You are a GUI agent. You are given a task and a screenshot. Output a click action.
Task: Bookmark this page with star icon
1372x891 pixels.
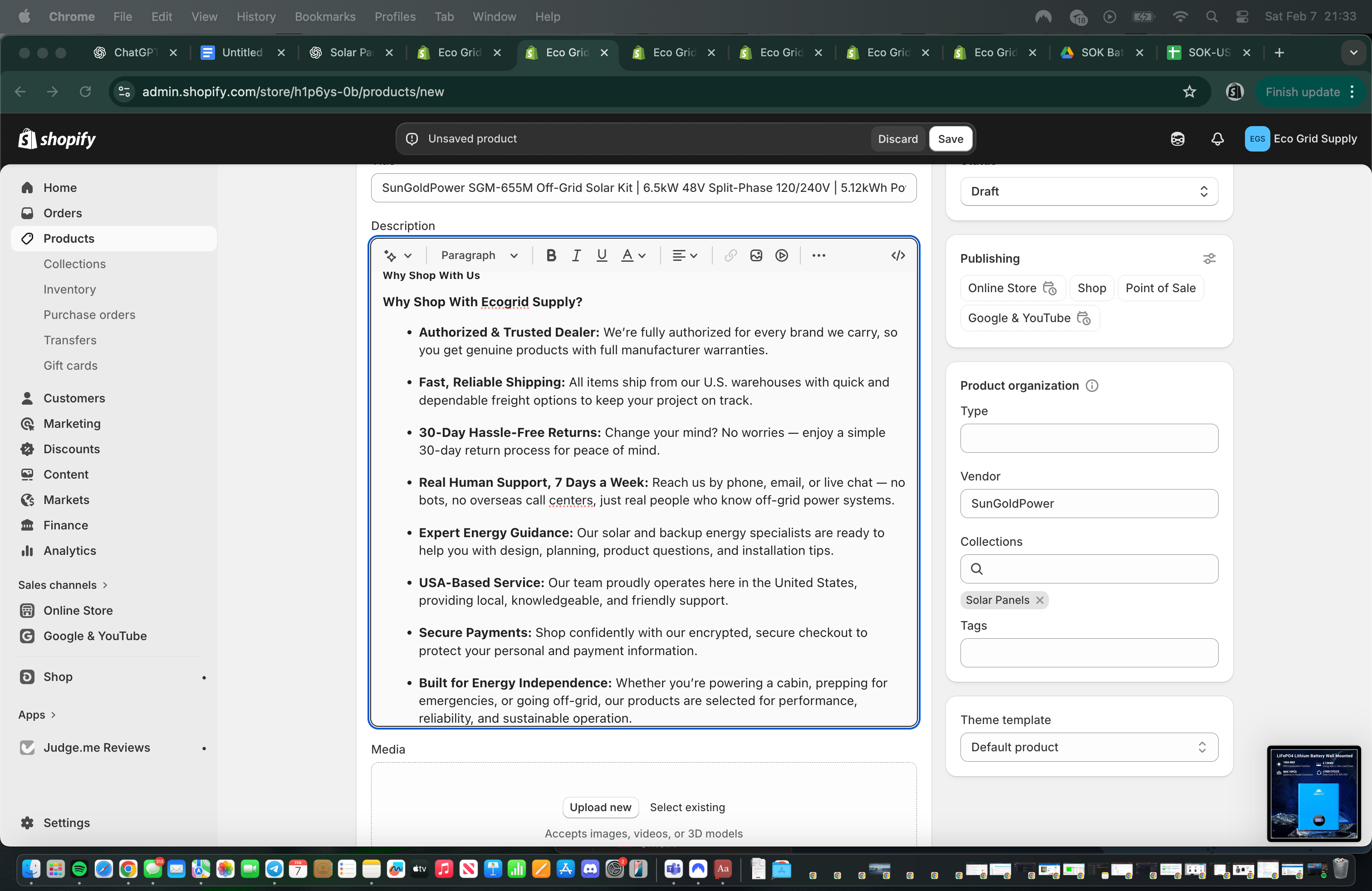[1189, 92]
